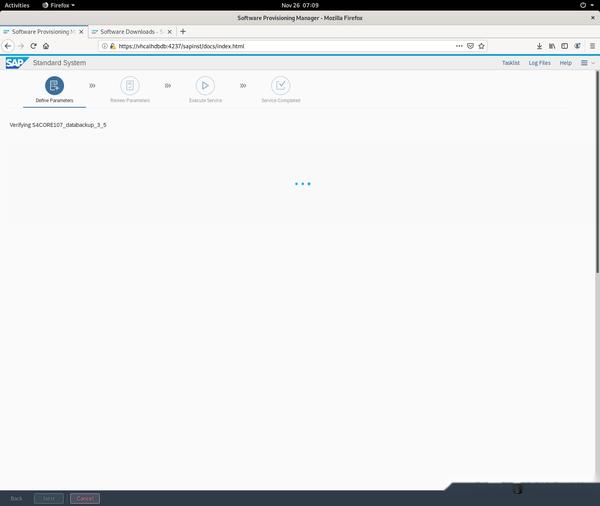Click the Review Parameters label

coord(130,100)
